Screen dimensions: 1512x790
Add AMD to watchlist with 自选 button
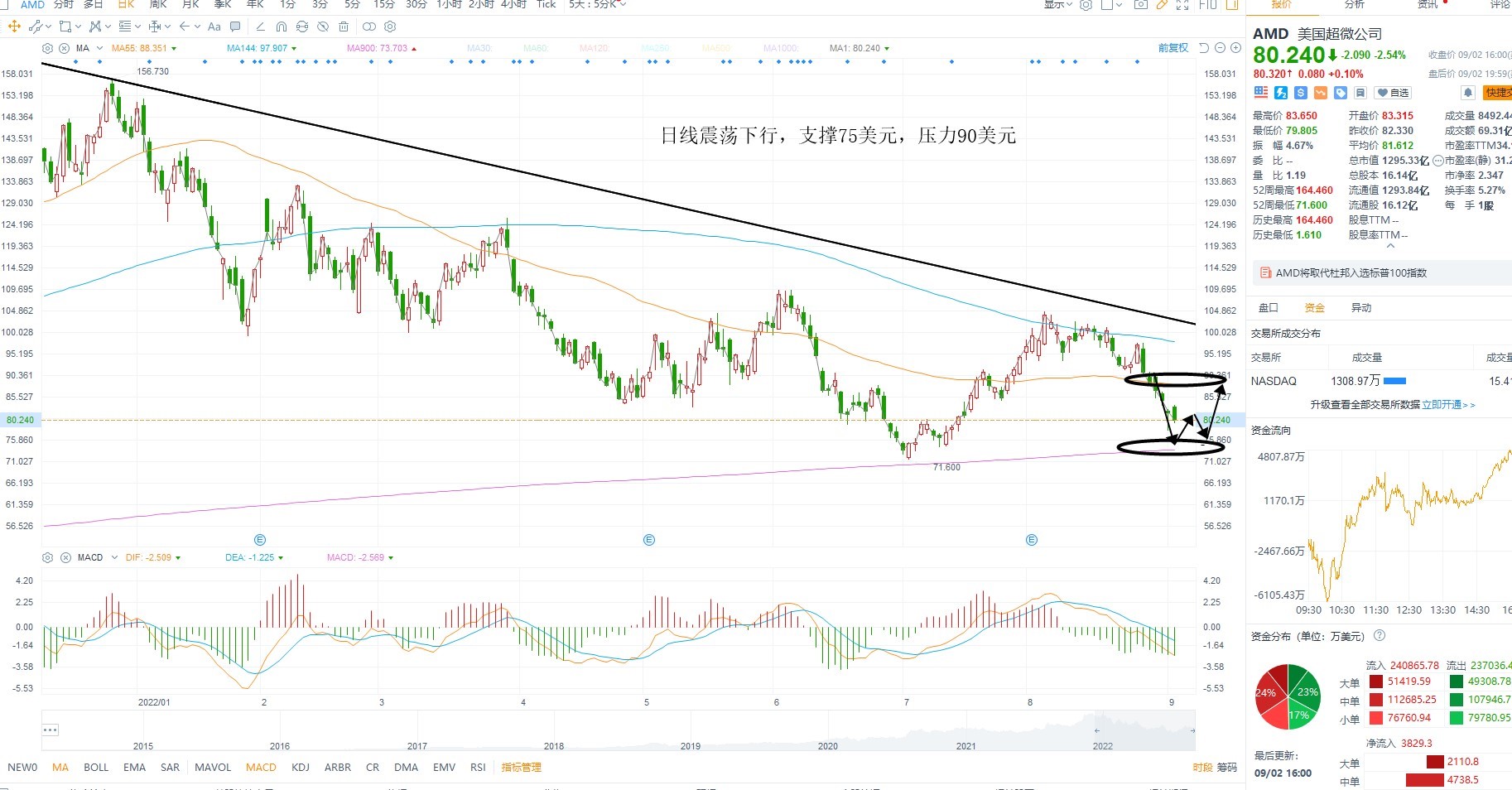(1393, 93)
